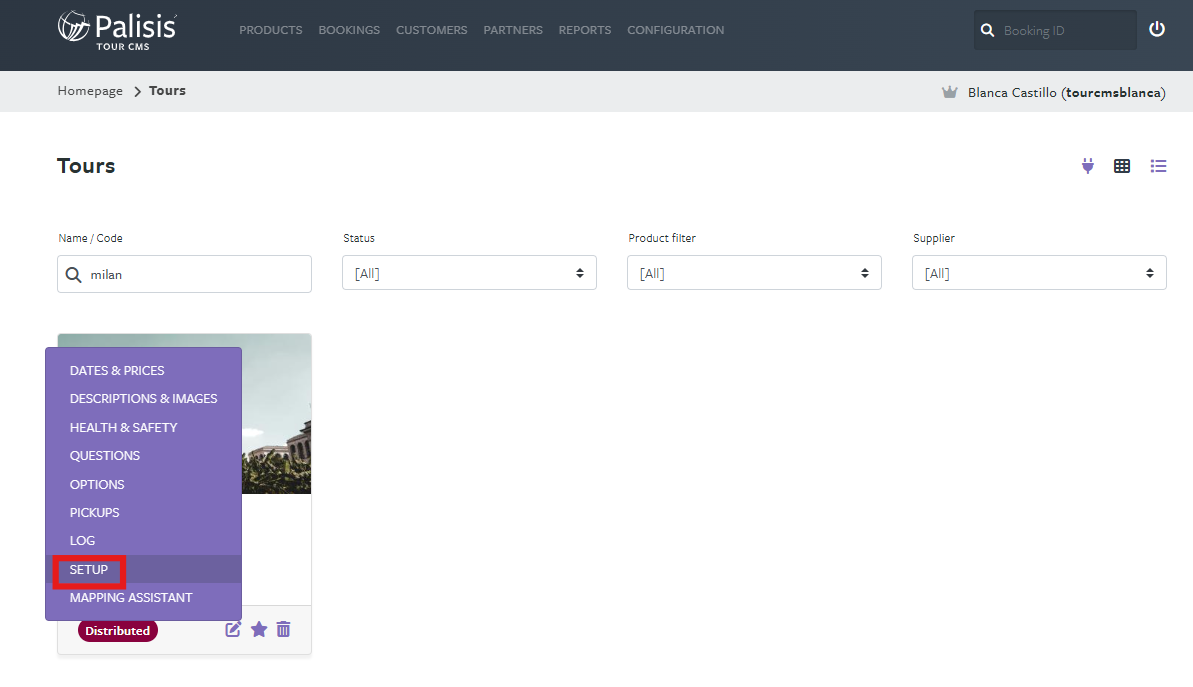
Task: Open MAPPING ASSISTANT menu entry
Action: [x=131, y=598]
